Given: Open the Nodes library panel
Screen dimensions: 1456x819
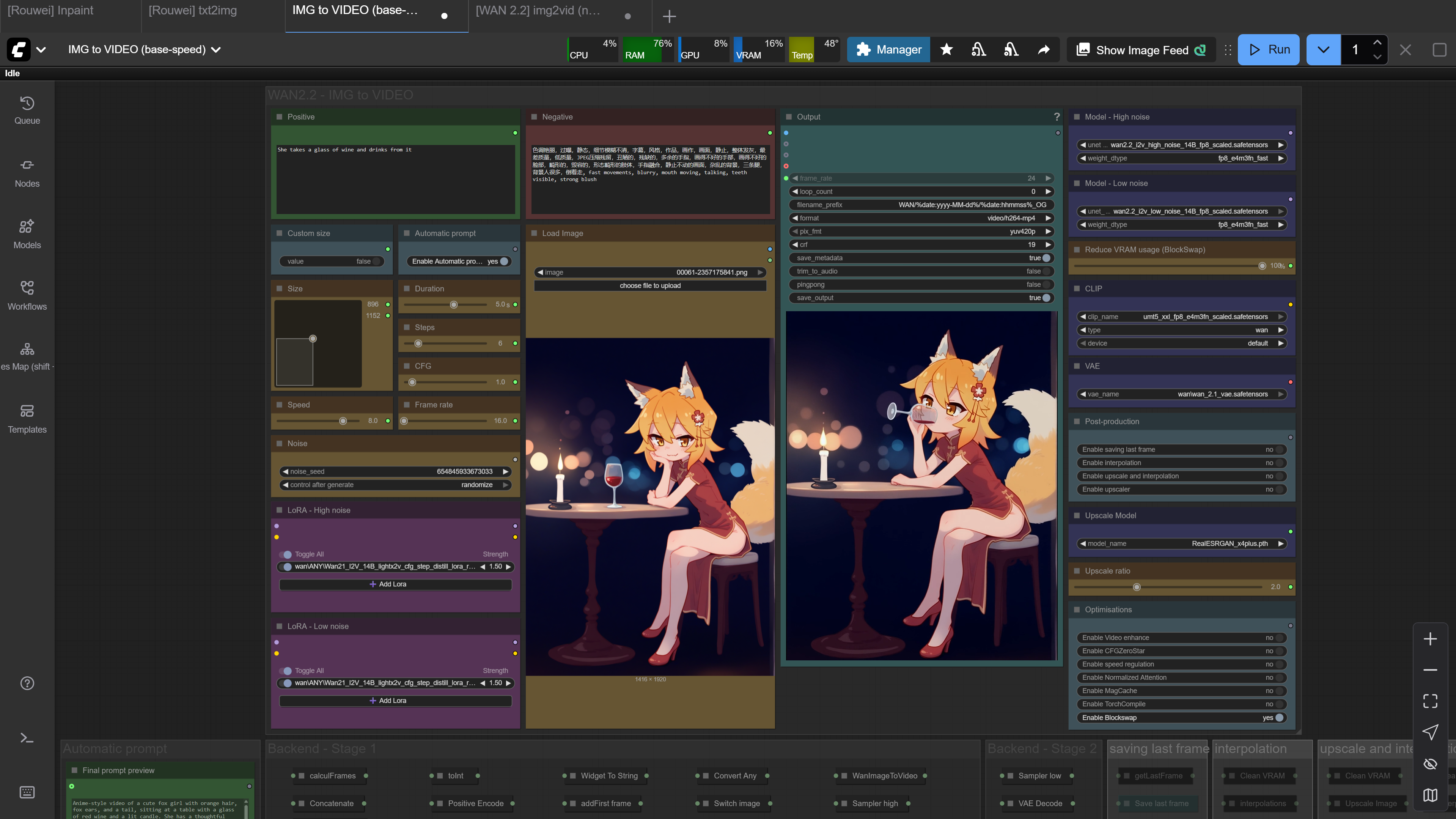Looking at the screenshot, I should coord(27,173).
